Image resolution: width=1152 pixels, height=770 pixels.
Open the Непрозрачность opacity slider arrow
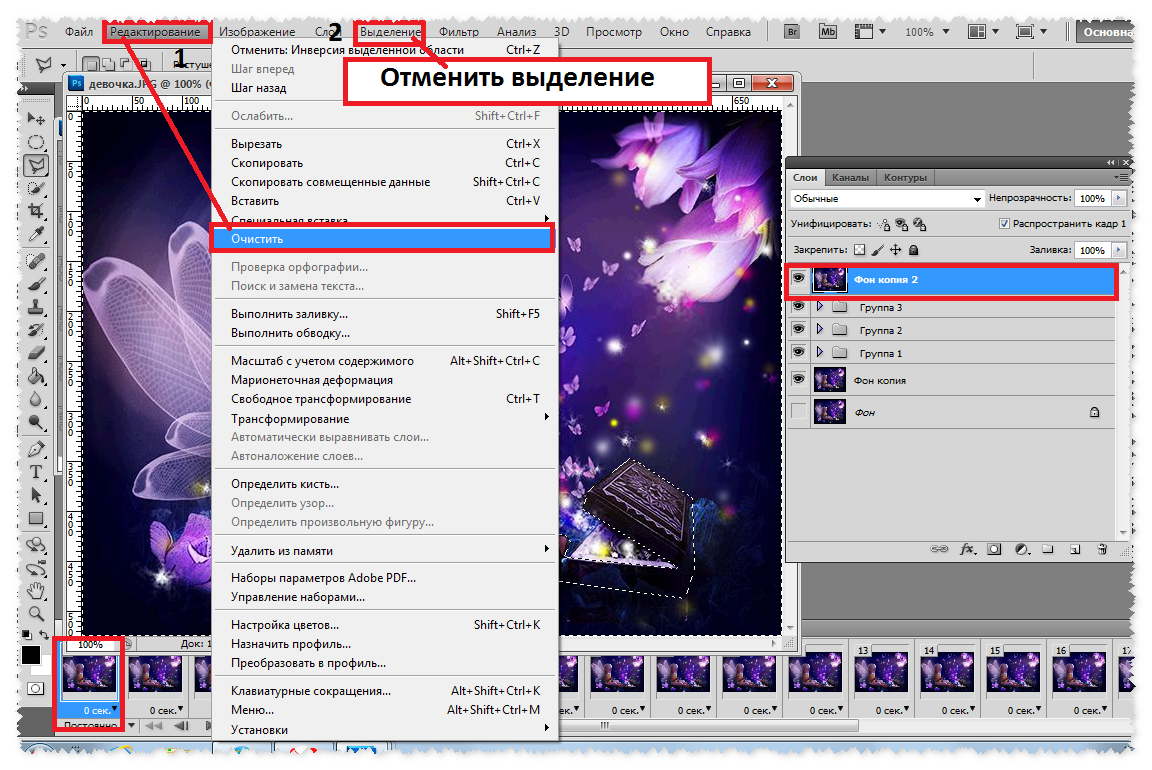[1118, 198]
